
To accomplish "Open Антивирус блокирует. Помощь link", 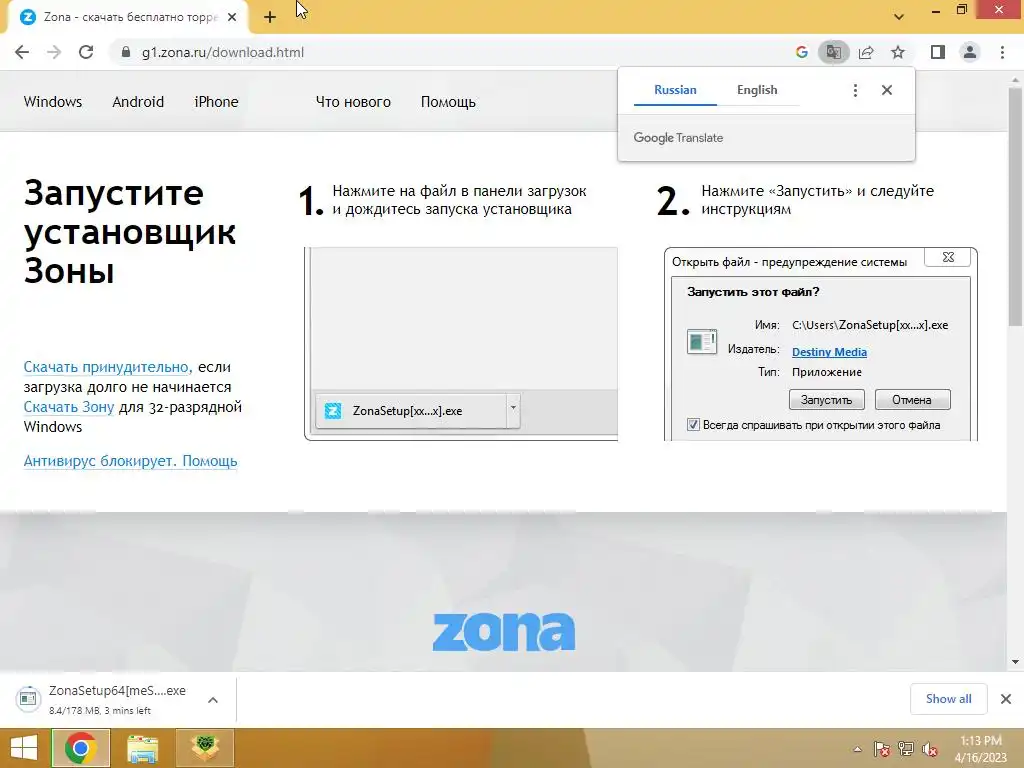I will click(x=130, y=461).
